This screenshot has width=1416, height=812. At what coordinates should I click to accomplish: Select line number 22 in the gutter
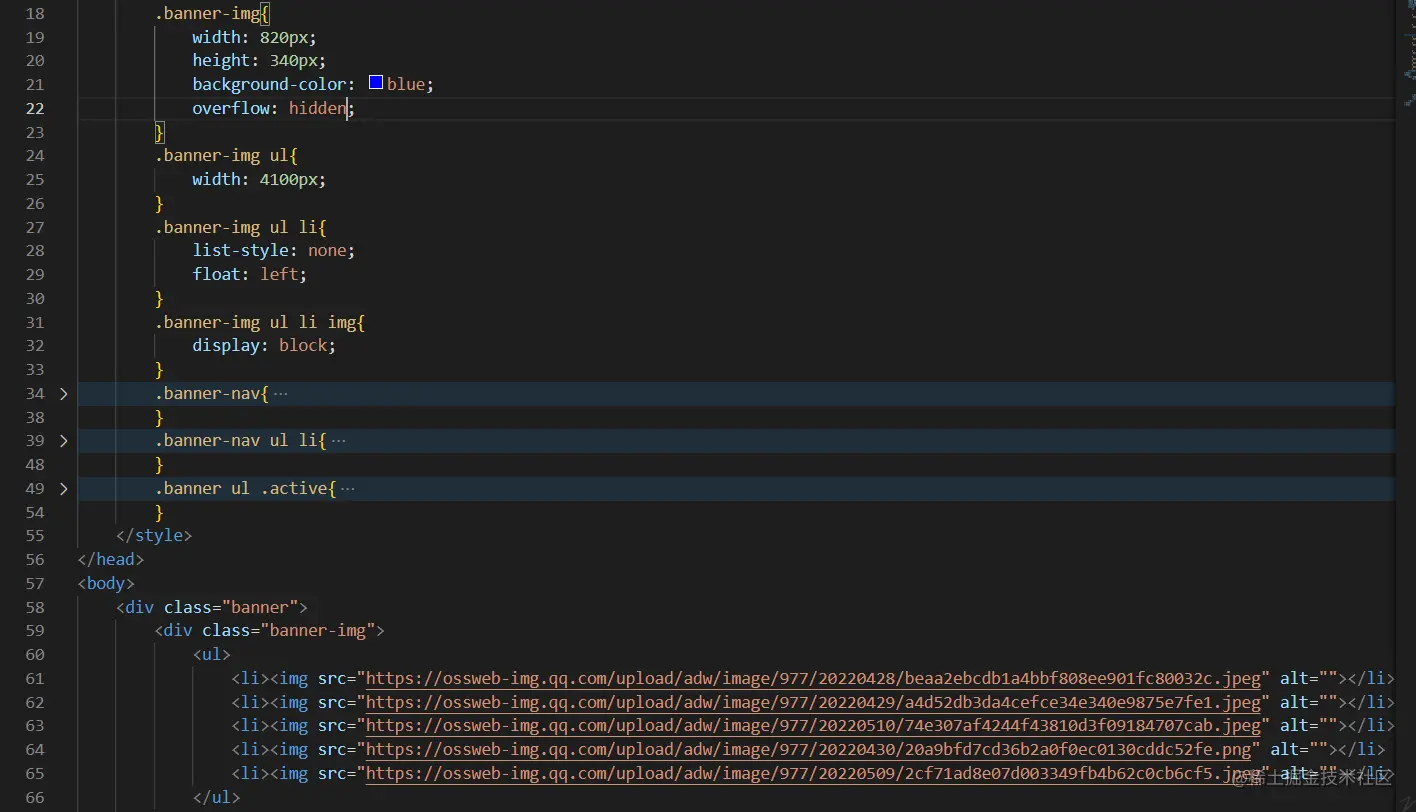(x=35, y=109)
